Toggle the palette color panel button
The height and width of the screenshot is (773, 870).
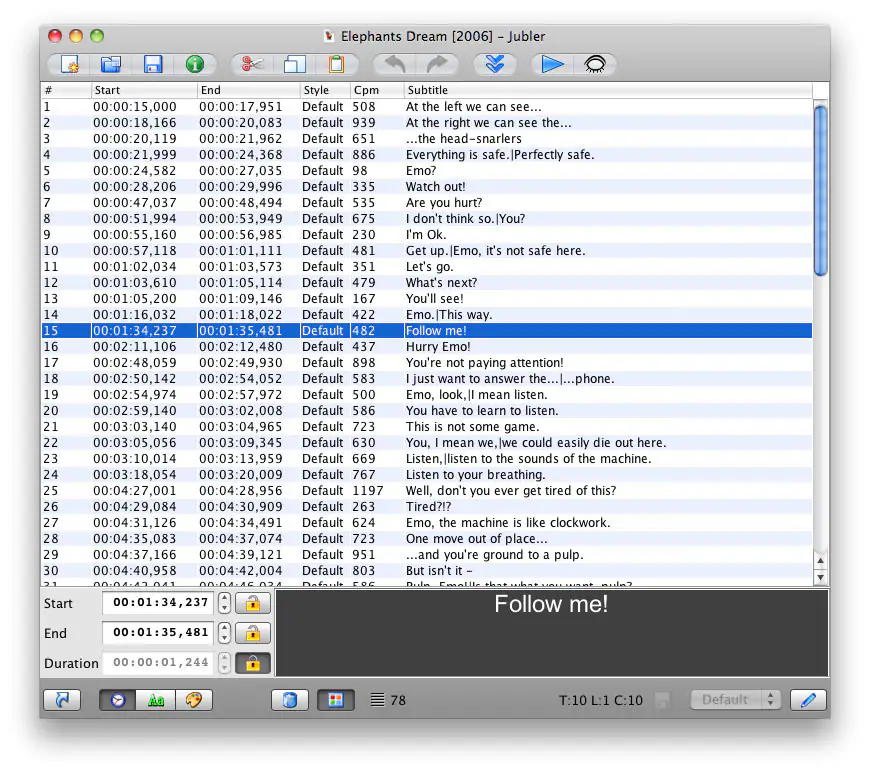click(194, 700)
